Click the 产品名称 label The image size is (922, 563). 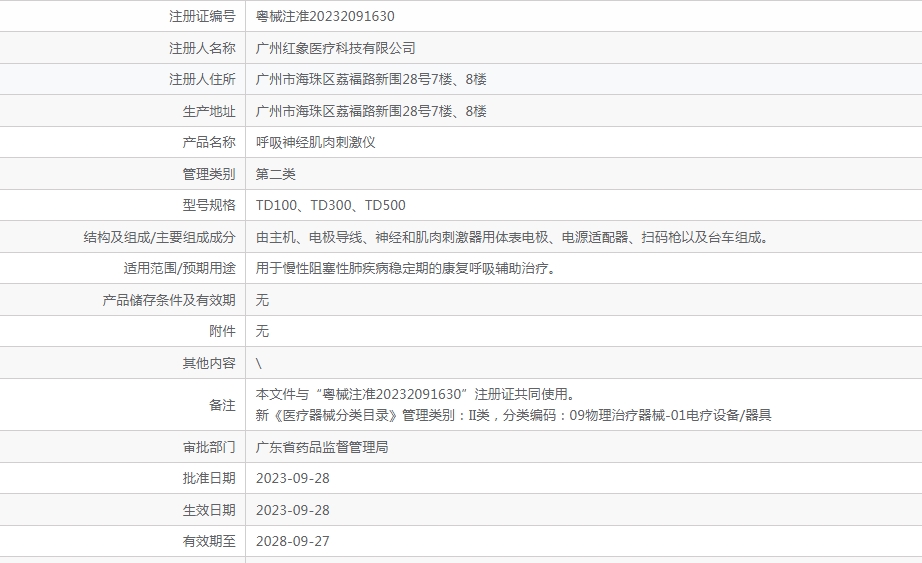(x=209, y=142)
